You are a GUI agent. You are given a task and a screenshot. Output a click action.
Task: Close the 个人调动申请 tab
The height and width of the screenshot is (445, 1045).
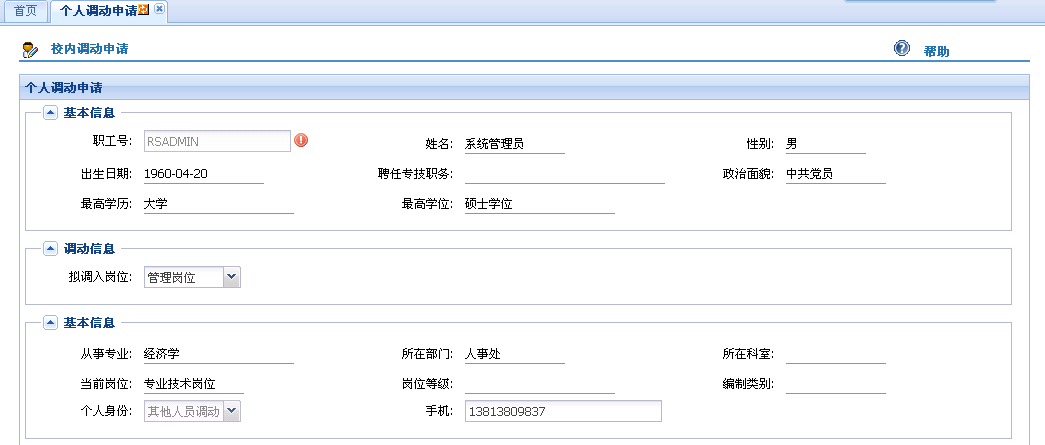click(x=159, y=10)
